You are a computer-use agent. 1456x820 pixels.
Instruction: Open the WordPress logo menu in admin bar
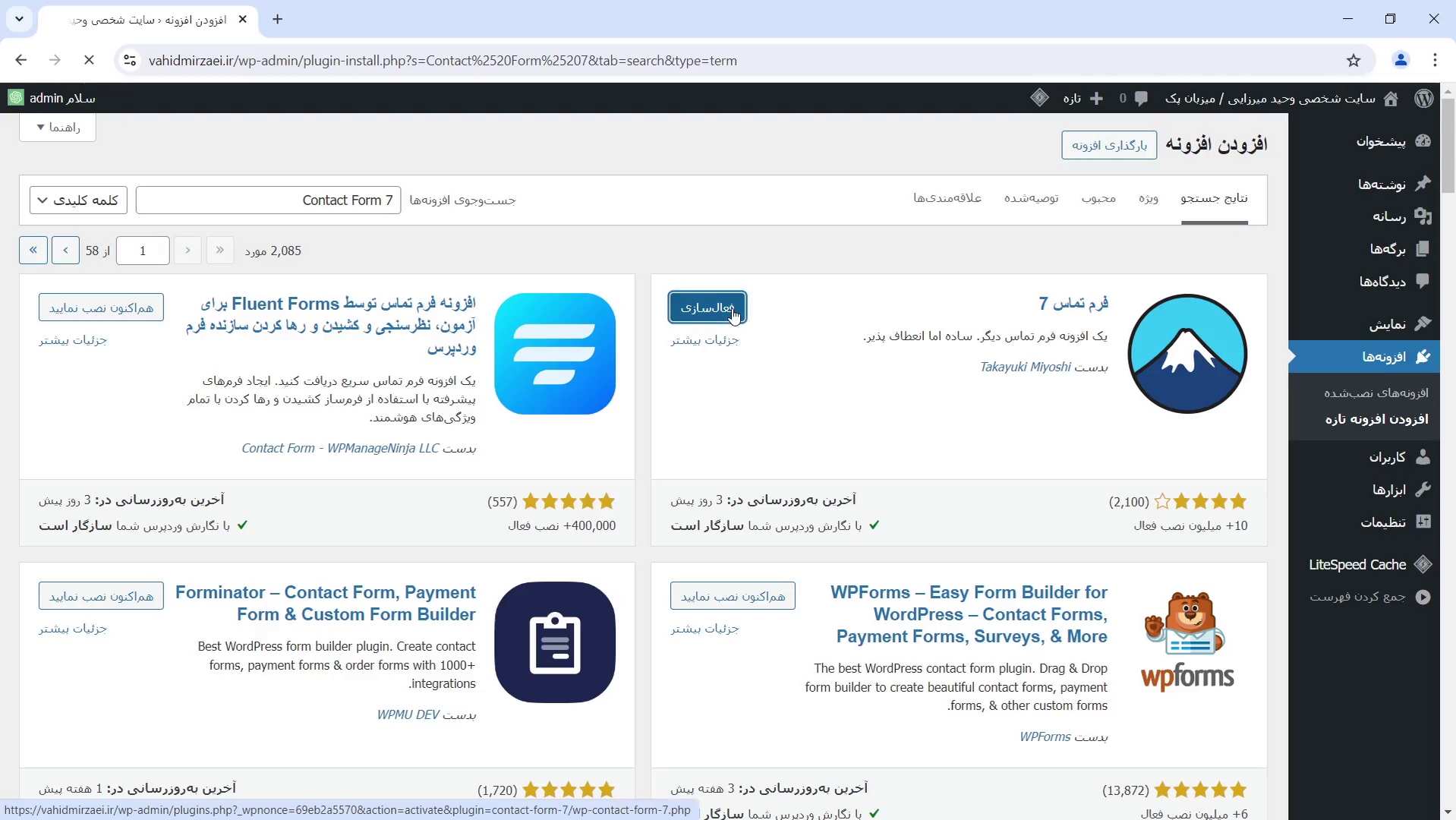1424,98
